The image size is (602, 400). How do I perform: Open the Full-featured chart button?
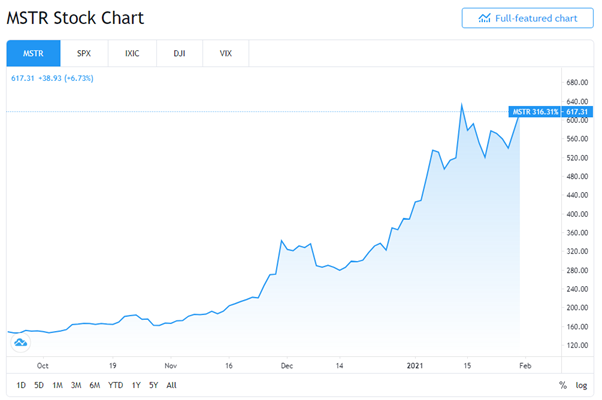pos(528,18)
